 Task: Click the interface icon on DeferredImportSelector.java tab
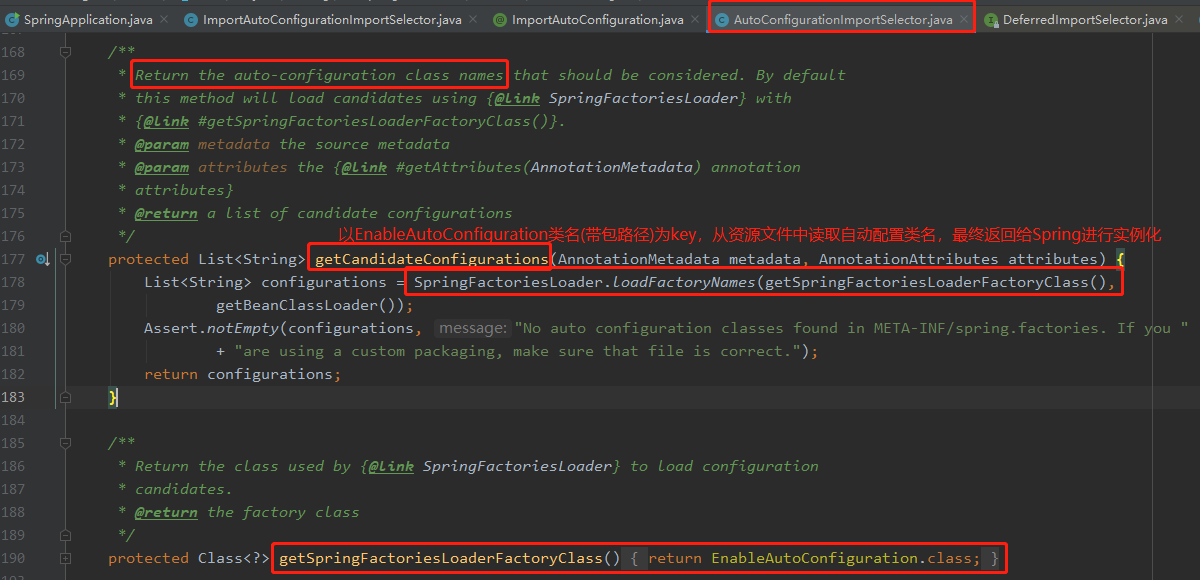coord(990,19)
